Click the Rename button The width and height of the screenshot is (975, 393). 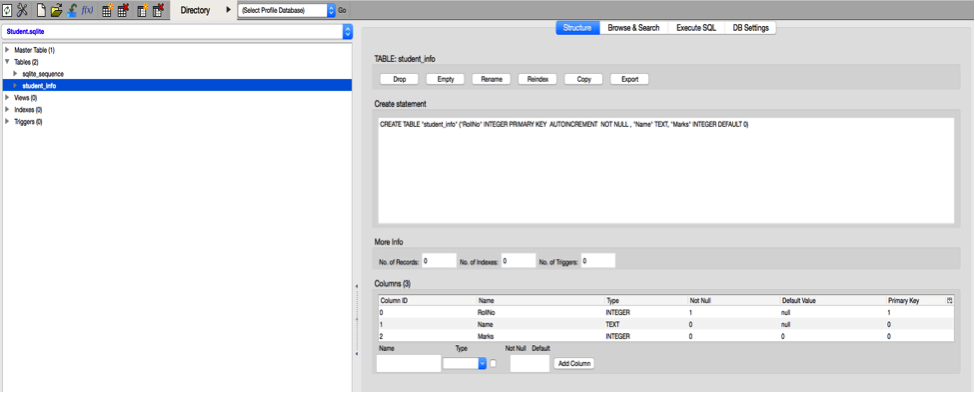pyautogui.click(x=492, y=80)
